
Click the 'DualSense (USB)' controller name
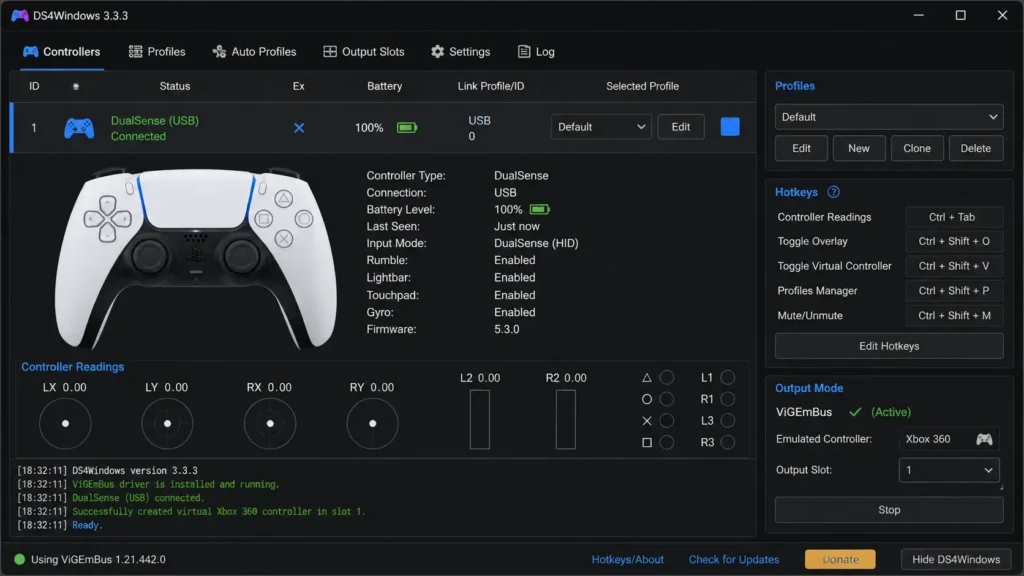coord(155,121)
